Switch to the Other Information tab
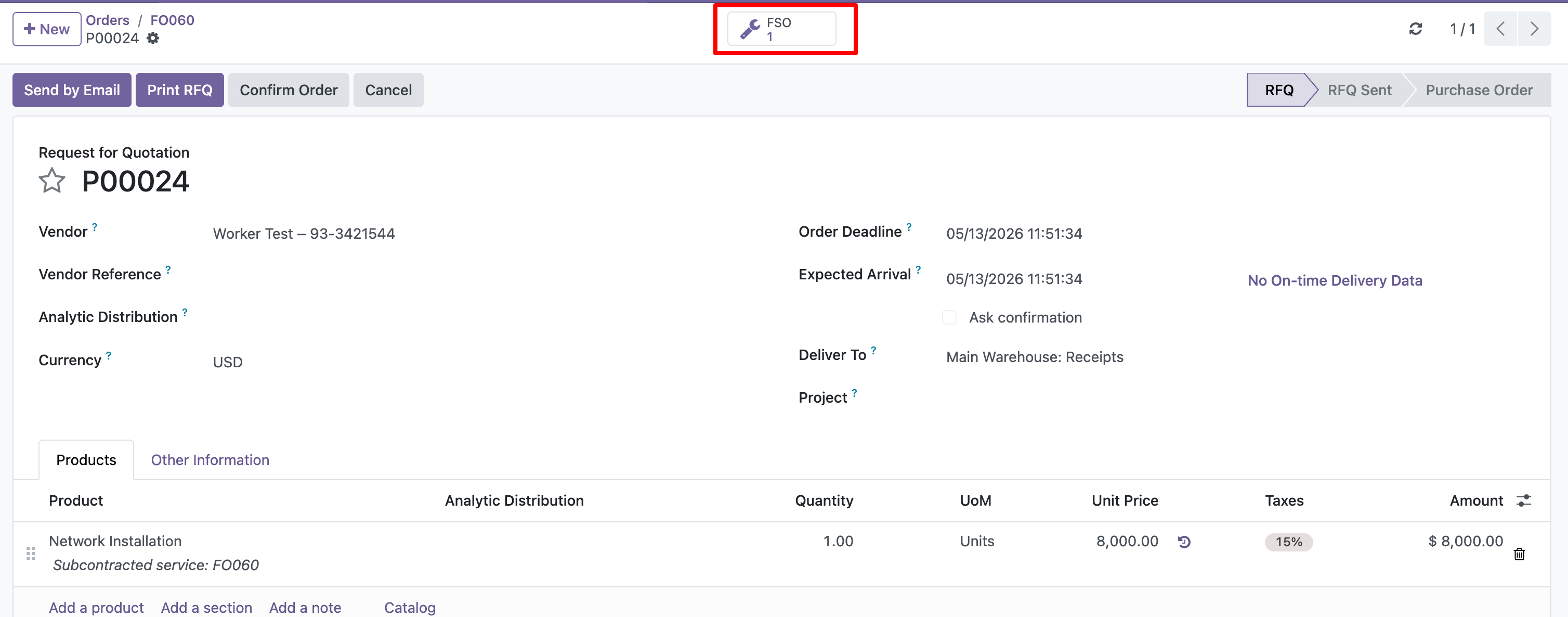Image resolution: width=1568 pixels, height=617 pixels. point(210,460)
